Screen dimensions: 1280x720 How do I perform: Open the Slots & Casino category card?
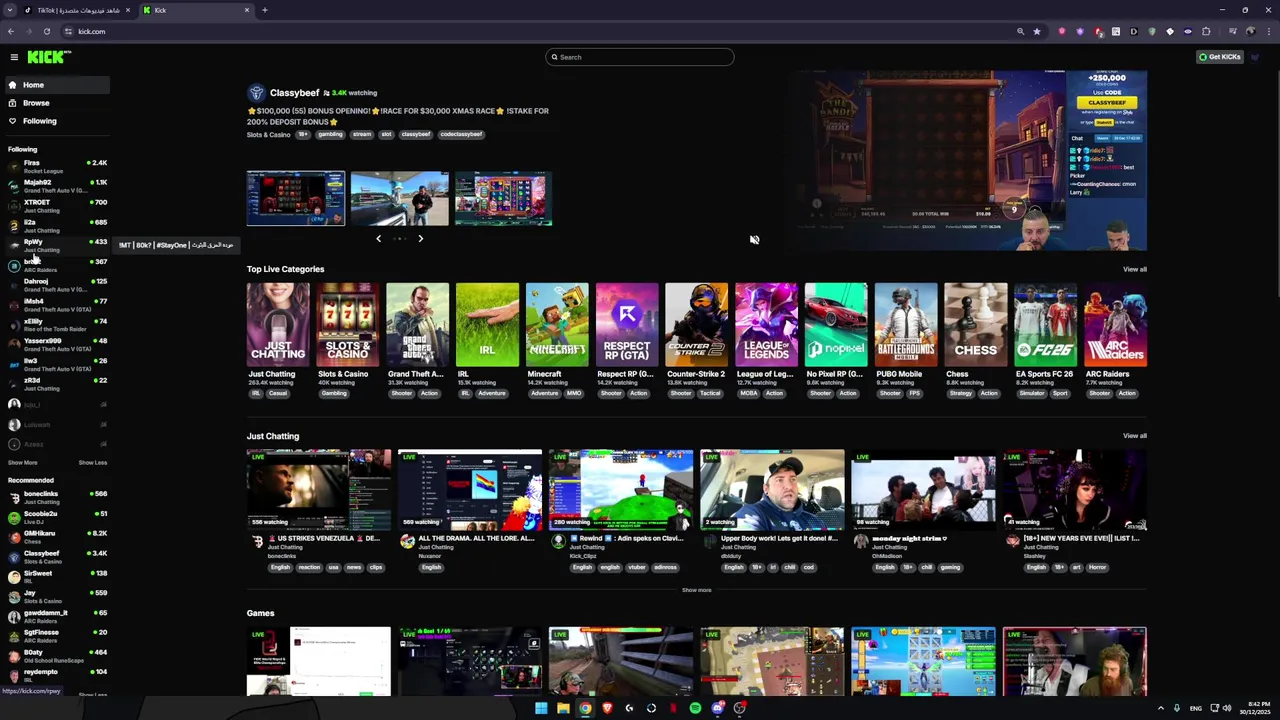click(x=348, y=325)
